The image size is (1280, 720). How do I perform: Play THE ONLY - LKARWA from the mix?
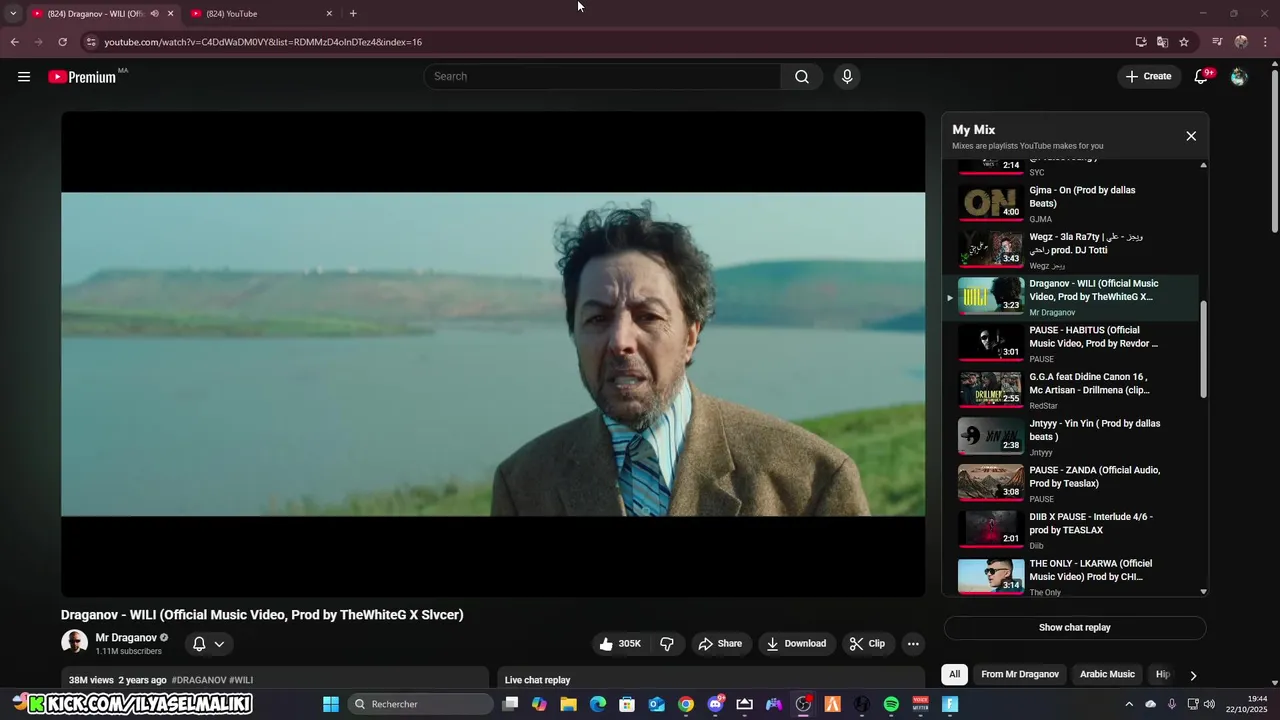coord(1070,577)
